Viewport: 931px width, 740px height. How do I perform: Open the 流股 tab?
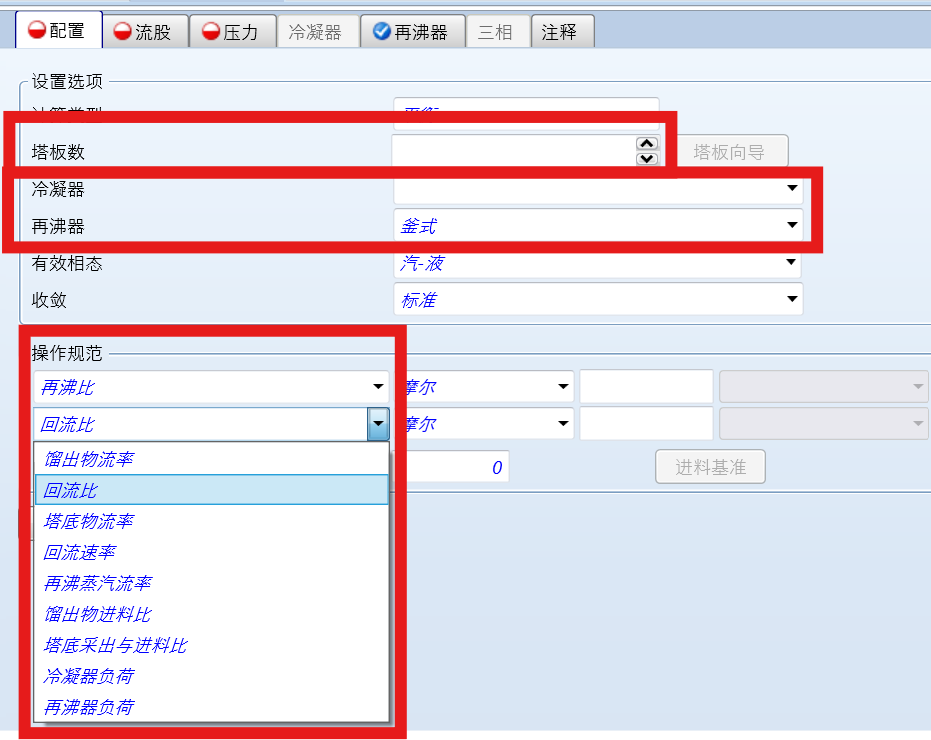coord(144,32)
